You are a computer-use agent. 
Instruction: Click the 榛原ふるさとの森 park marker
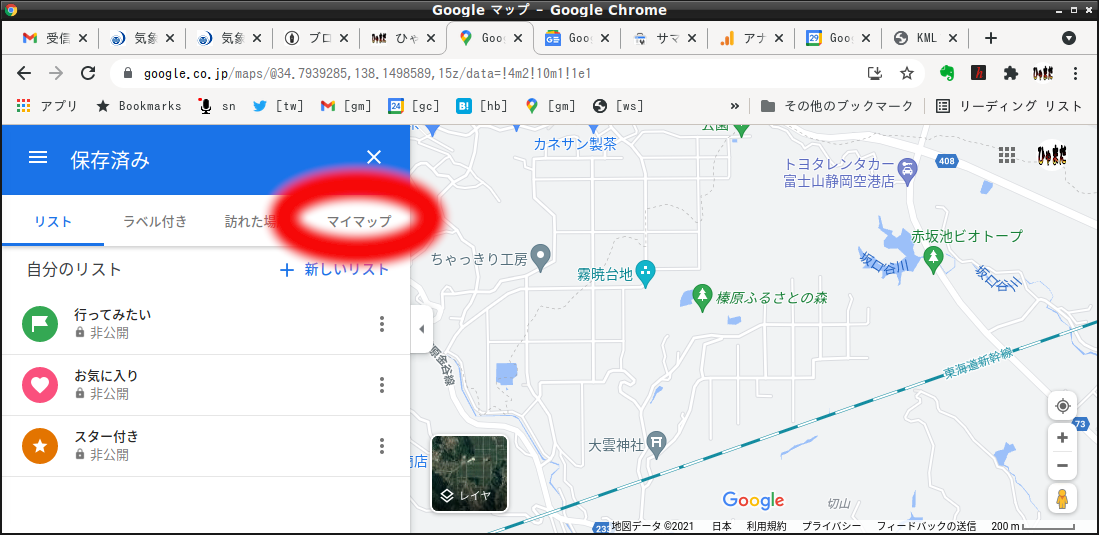pos(702,297)
